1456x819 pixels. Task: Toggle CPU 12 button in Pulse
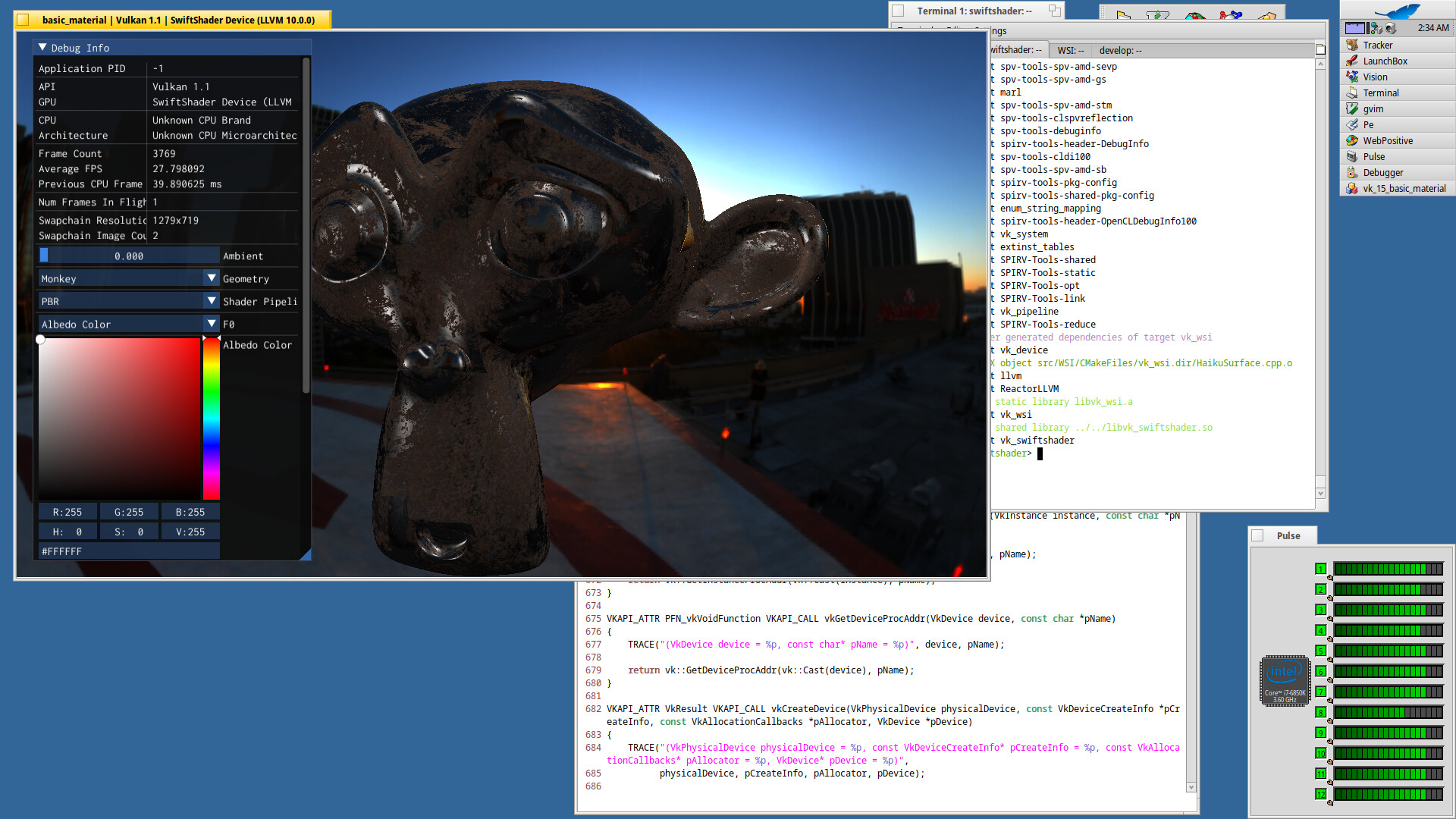tap(1320, 794)
